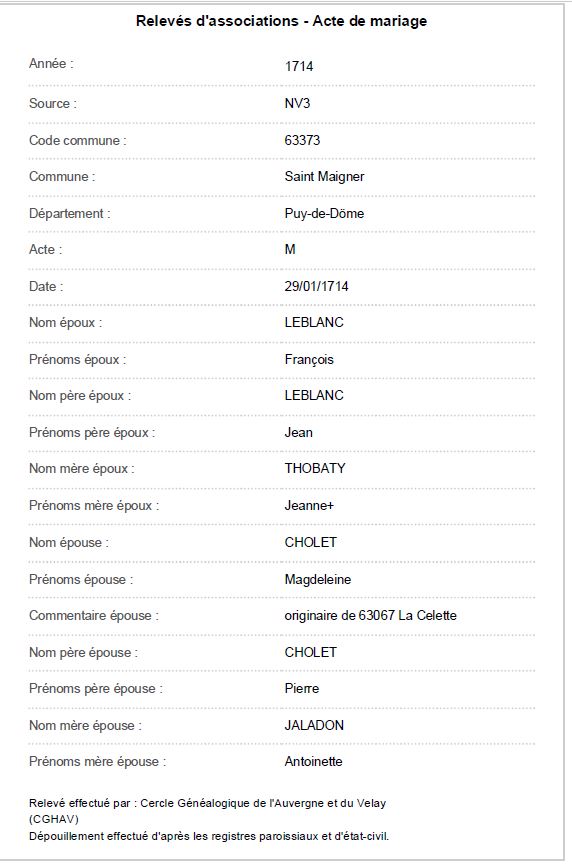The image size is (572, 867).
Task: Click the 'Cercle Généalogique de l'Auvergne' credit line
Action: (207, 811)
